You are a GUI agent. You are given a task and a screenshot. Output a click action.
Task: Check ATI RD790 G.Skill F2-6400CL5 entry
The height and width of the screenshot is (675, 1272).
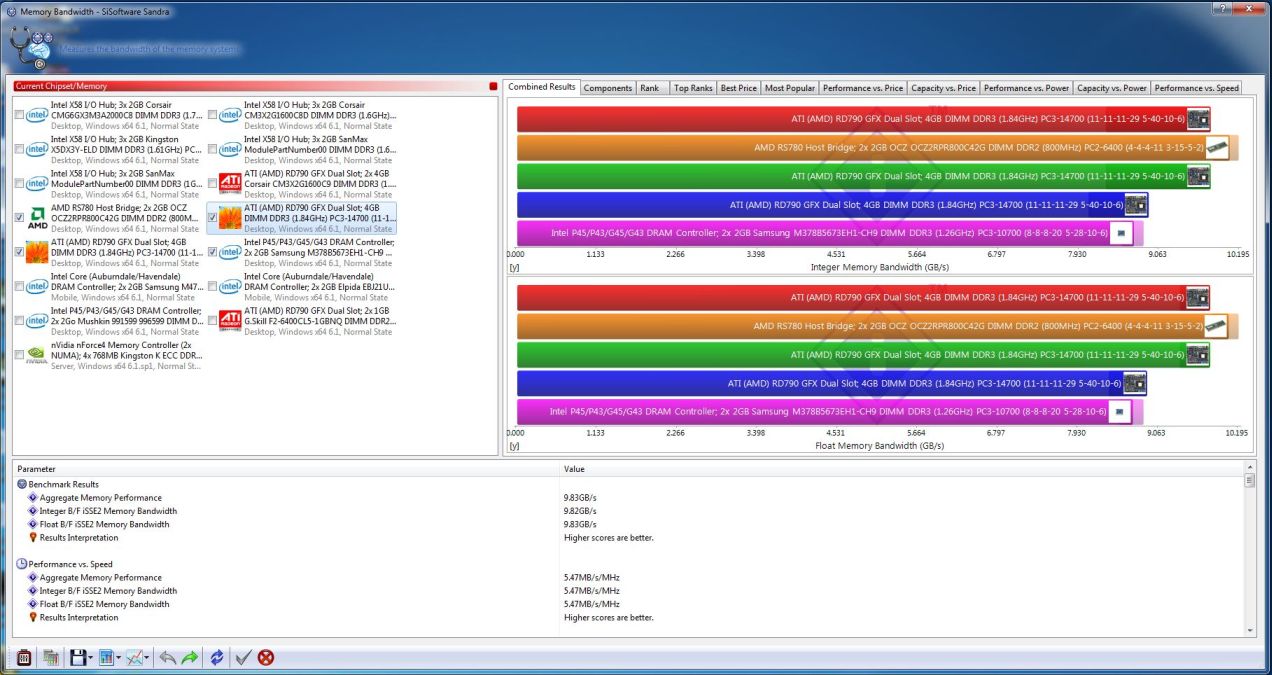coord(212,320)
